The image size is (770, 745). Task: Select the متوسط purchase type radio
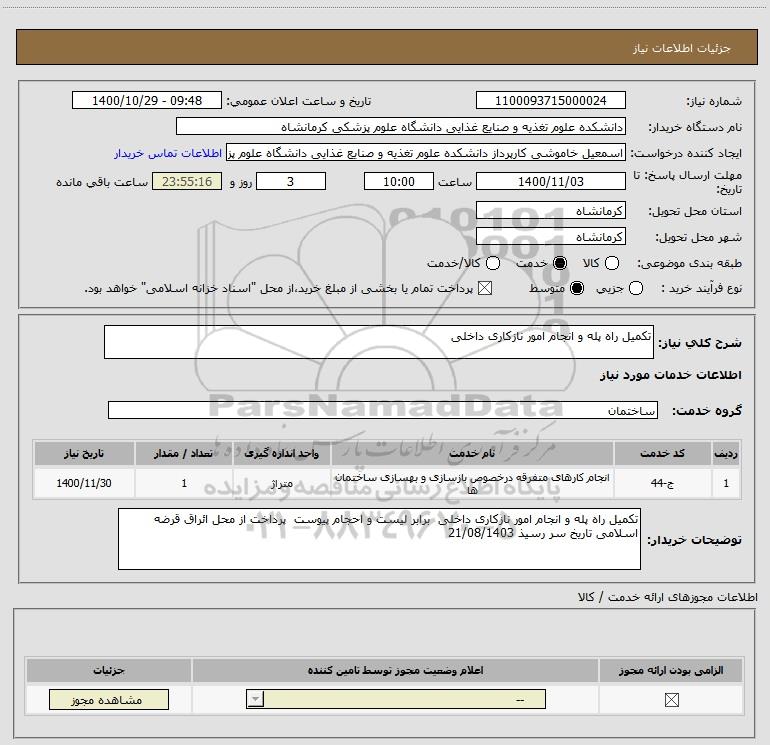[577, 288]
